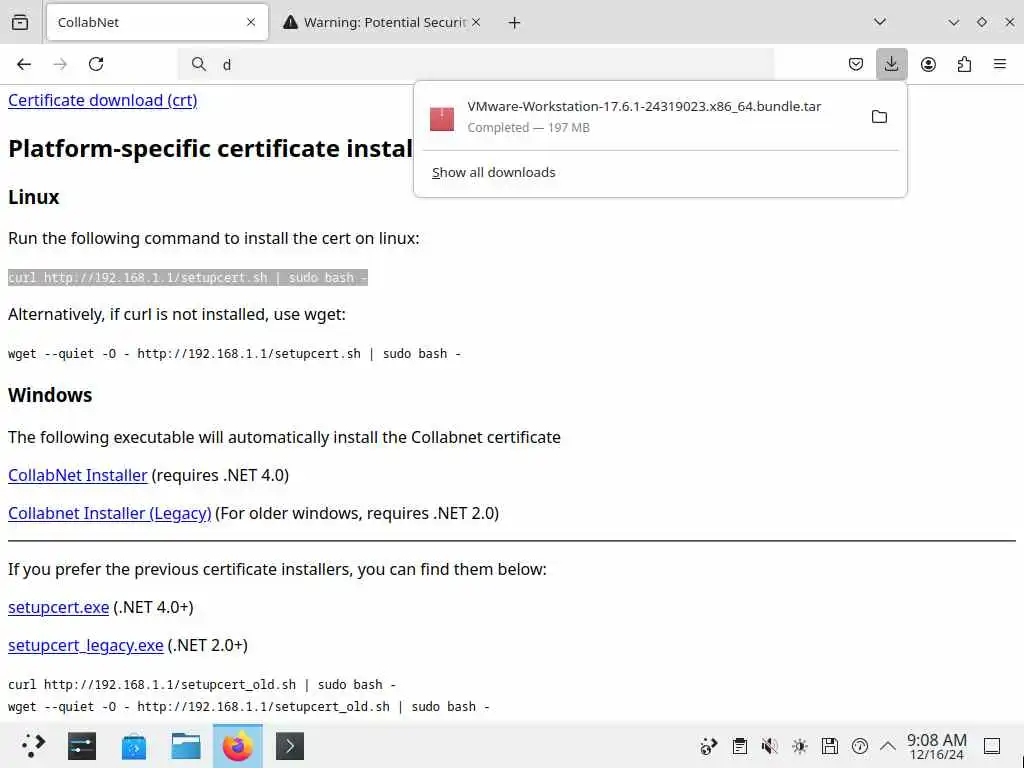Click the wget setupcert_old.sh command line
The width and height of the screenshot is (1024, 768).
[x=249, y=707]
